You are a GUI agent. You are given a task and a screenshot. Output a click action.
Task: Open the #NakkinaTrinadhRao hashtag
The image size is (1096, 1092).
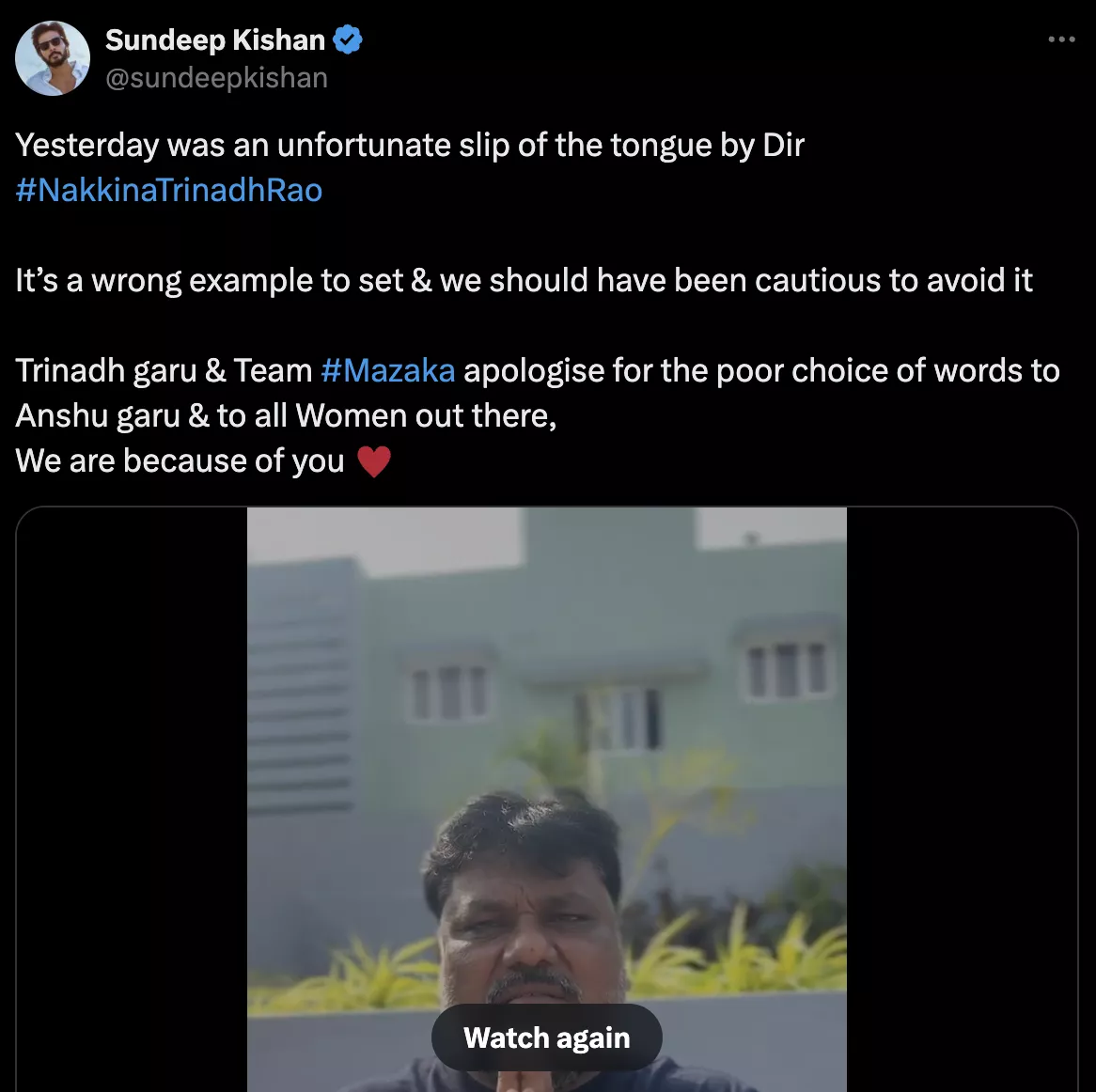point(169,190)
